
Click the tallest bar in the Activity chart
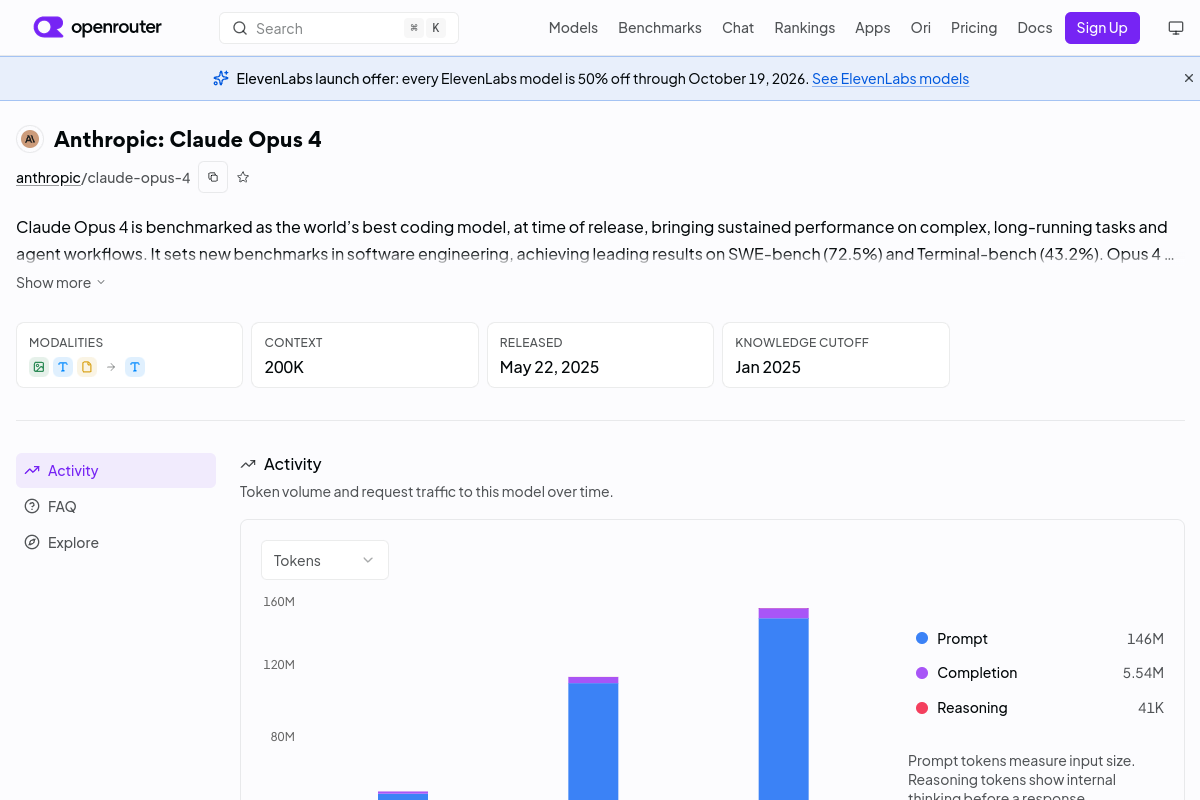tap(783, 704)
